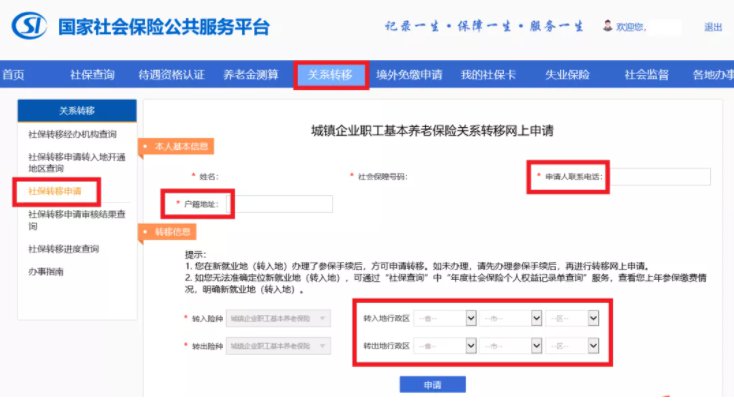Click the 本人基本信息 section label
The height and width of the screenshot is (406, 734).
coord(176,147)
